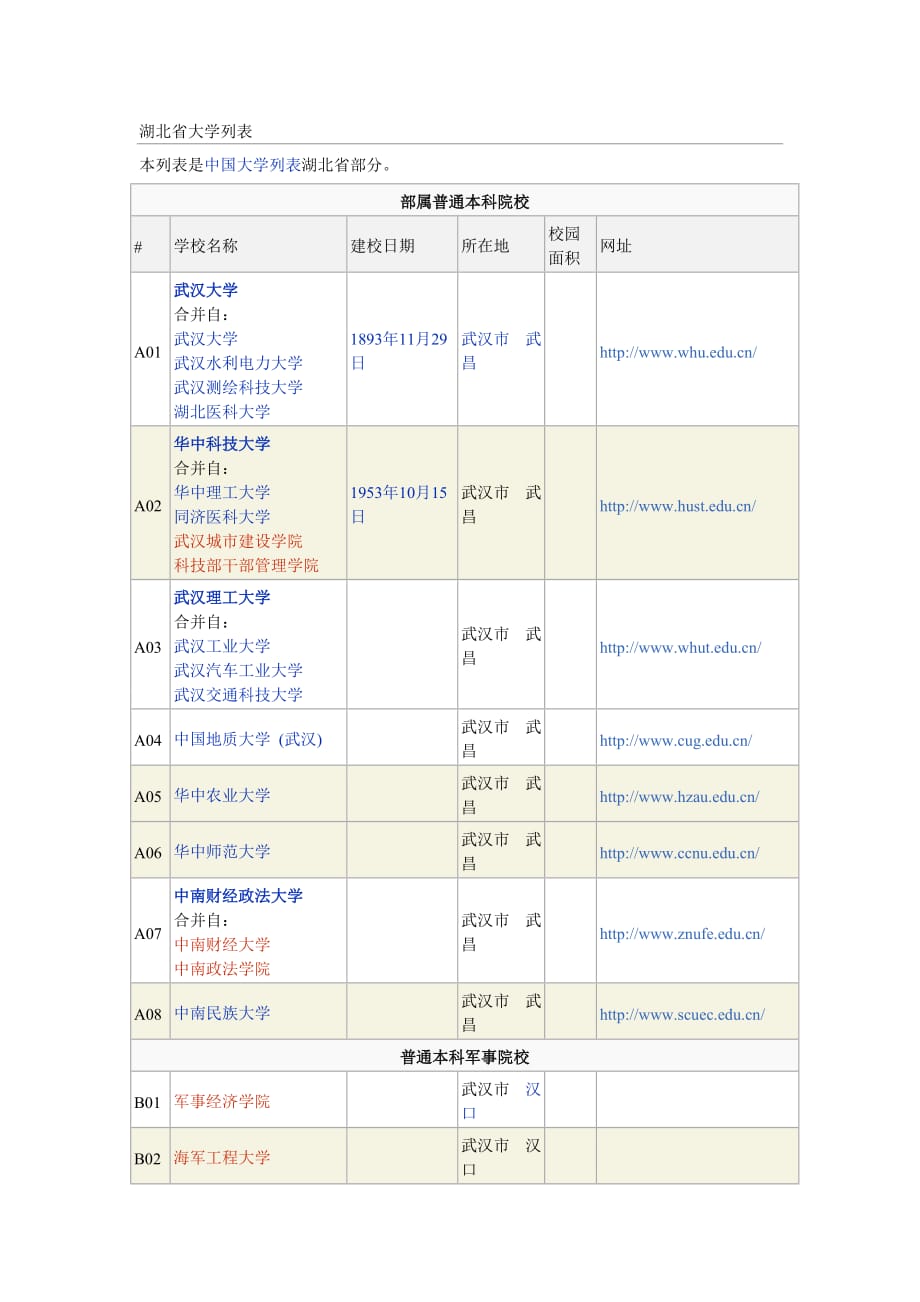Open the 武汉汽车工业大学 link
This screenshot has width=920, height=1302.
coord(238,670)
